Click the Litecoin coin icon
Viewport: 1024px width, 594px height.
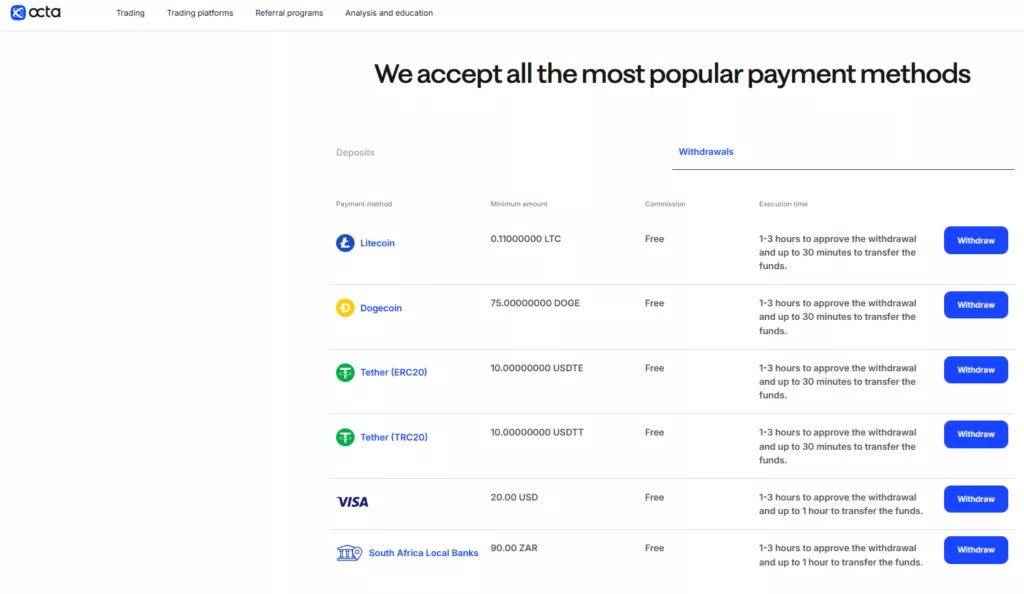click(345, 243)
